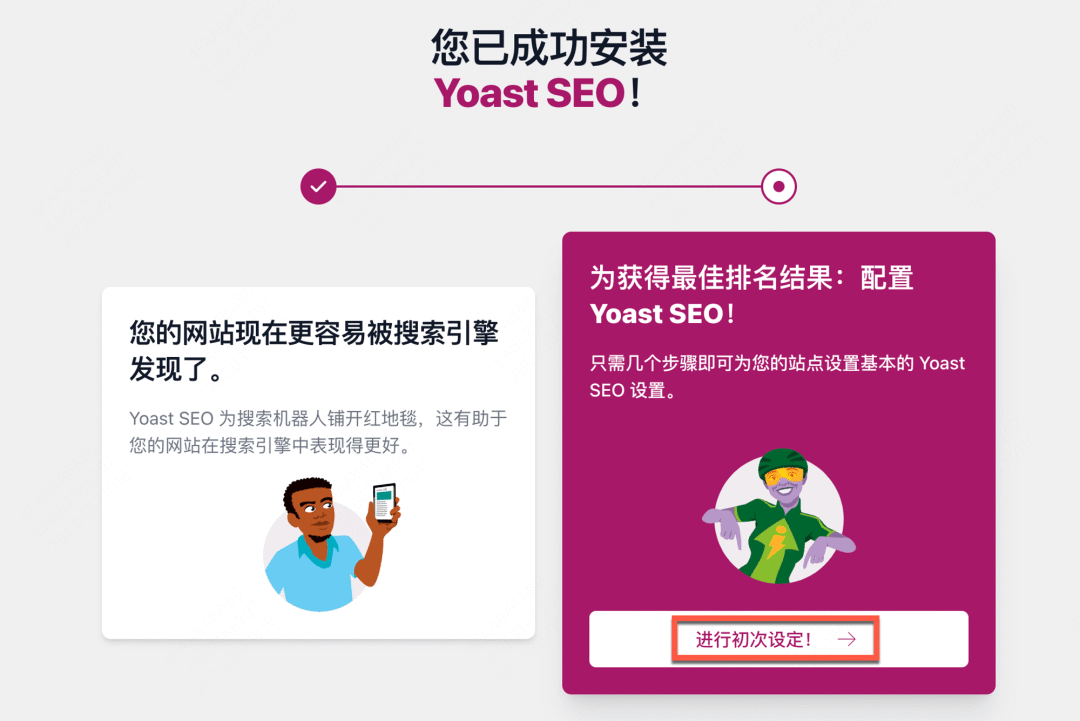Screen dimensions: 1080x721
Task: Select the current step dot indicator
Action: pos(779,186)
